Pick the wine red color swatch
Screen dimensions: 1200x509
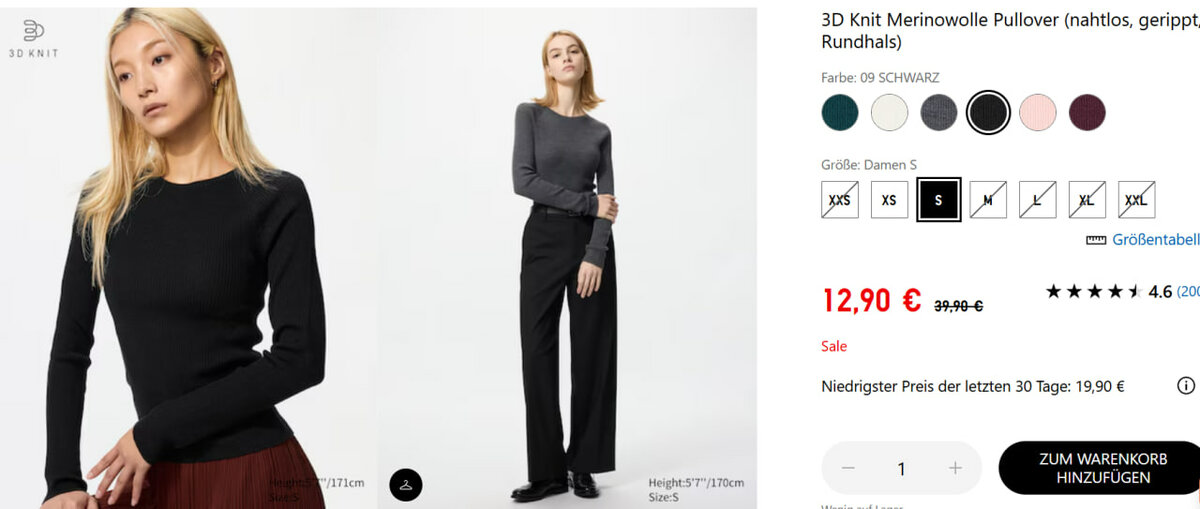coord(1087,113)
